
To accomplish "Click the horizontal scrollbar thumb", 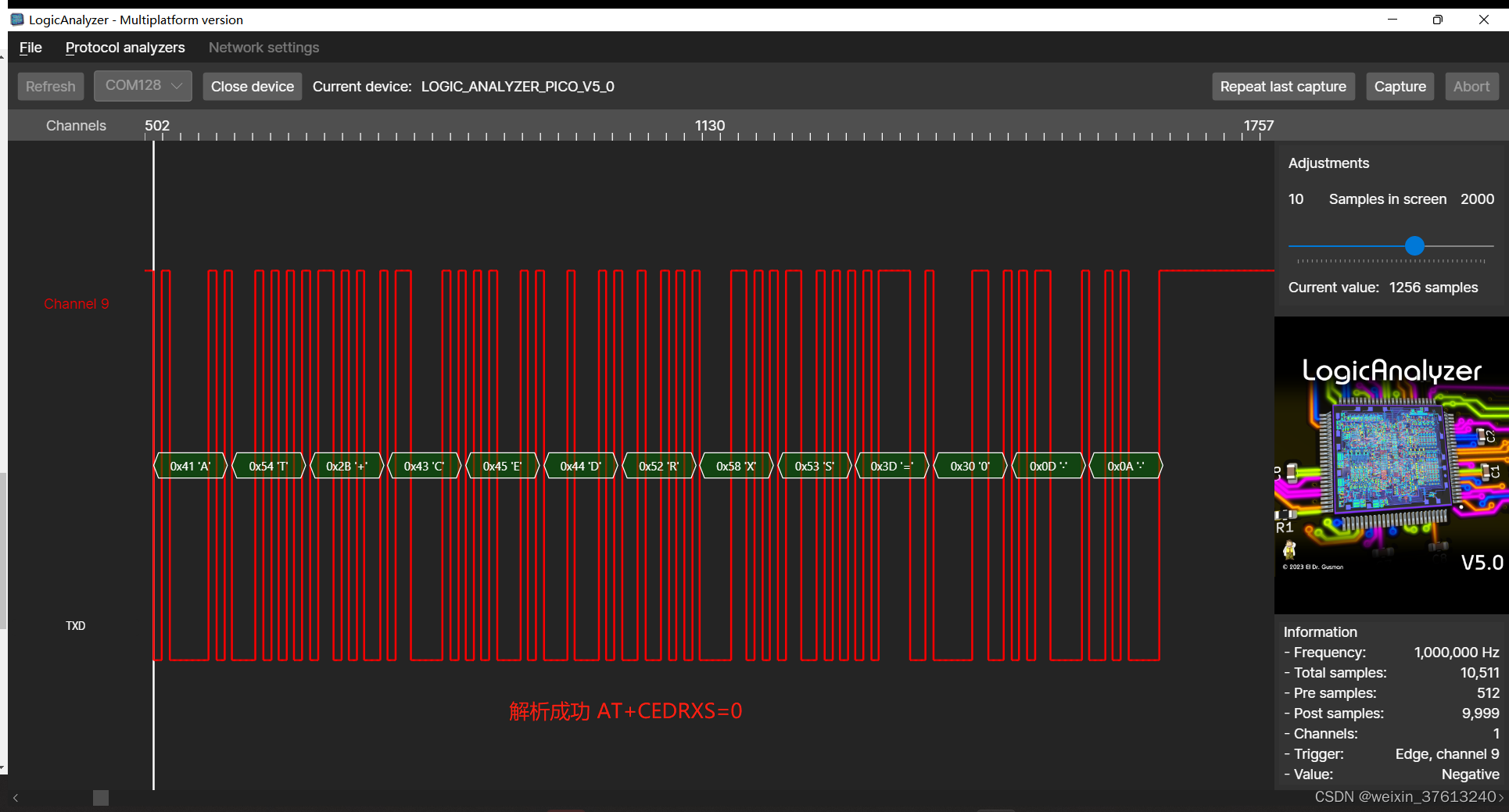I will click(x=101, y=798).
